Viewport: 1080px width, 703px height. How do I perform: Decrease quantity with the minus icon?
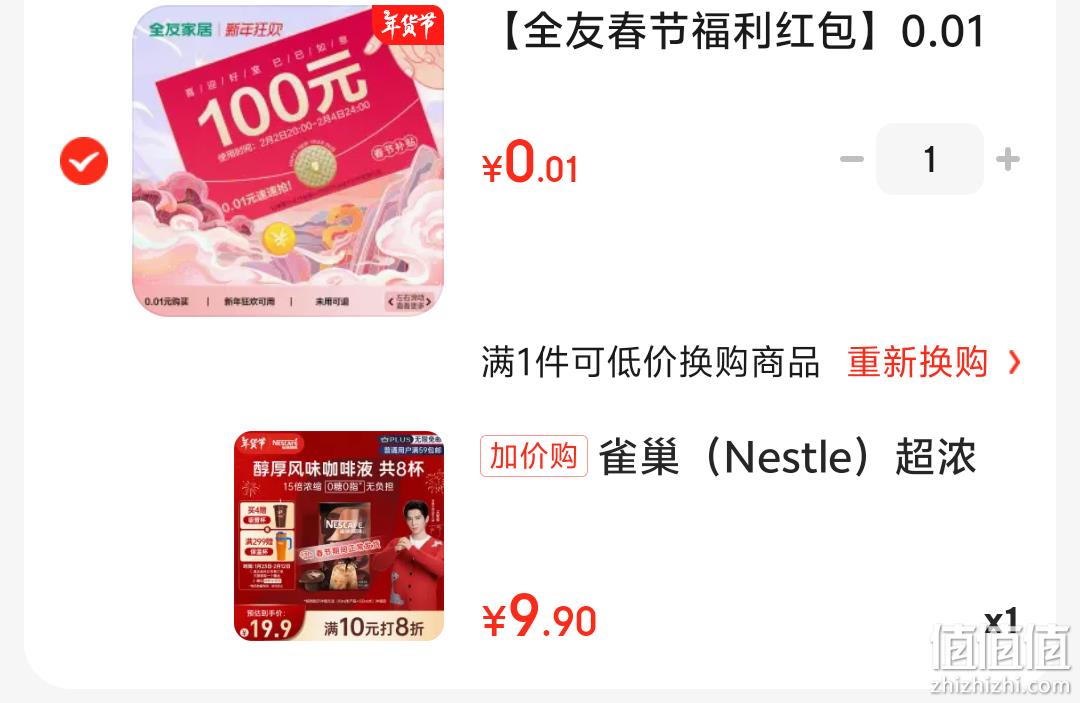[x=852, y=159]
